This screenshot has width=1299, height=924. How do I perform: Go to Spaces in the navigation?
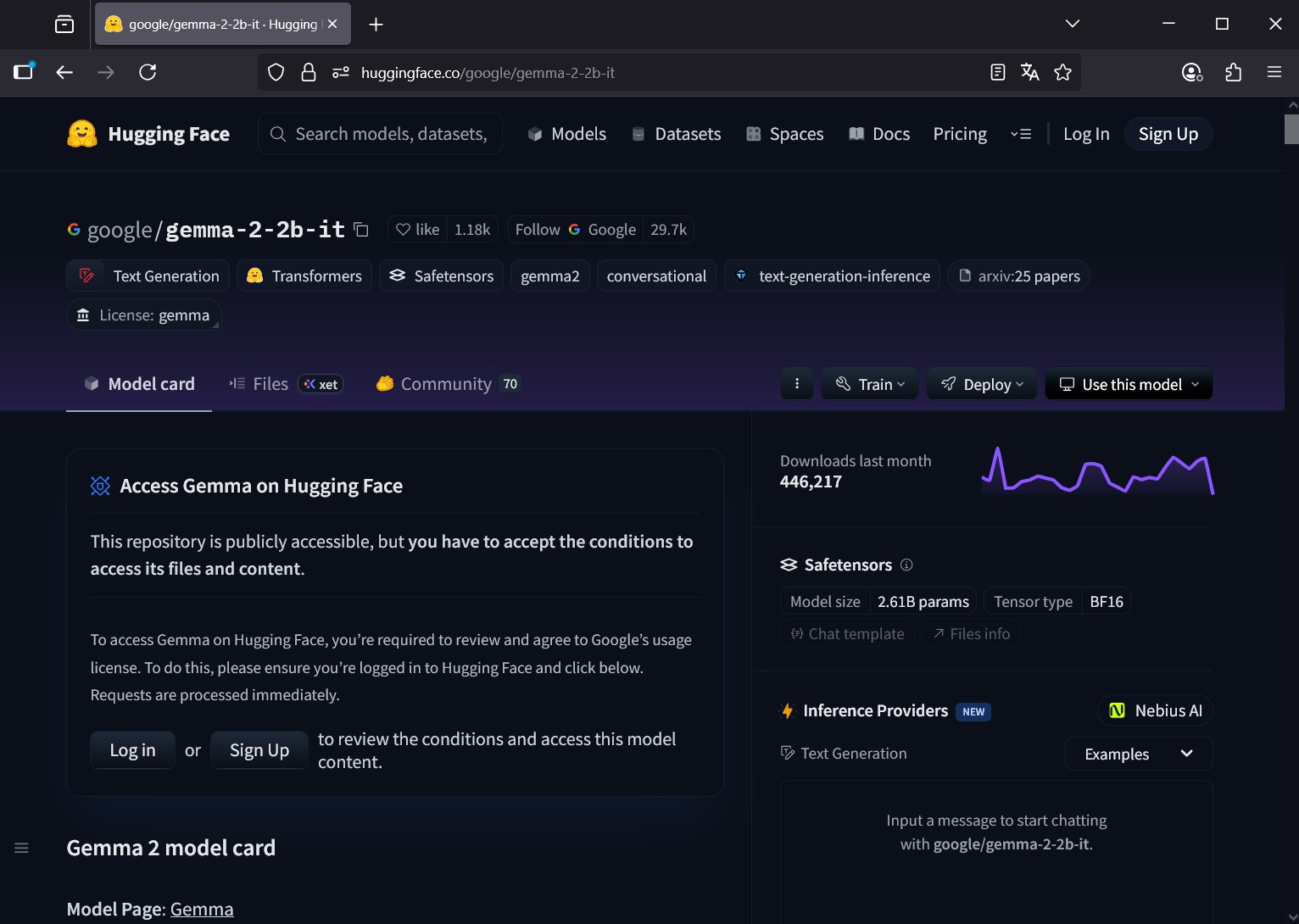(785, 134)
